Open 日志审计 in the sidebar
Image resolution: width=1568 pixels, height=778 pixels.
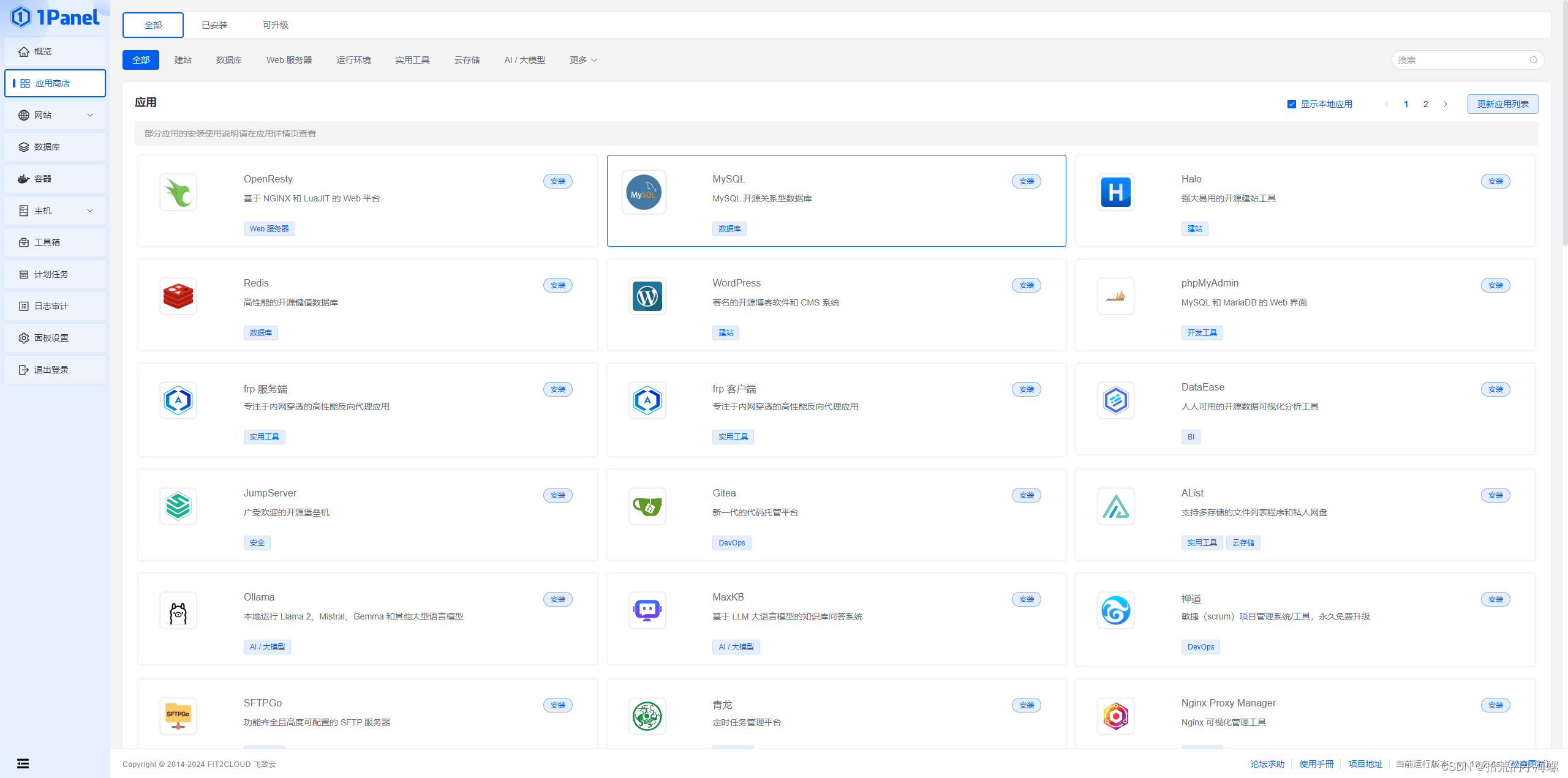click(55, 306)
